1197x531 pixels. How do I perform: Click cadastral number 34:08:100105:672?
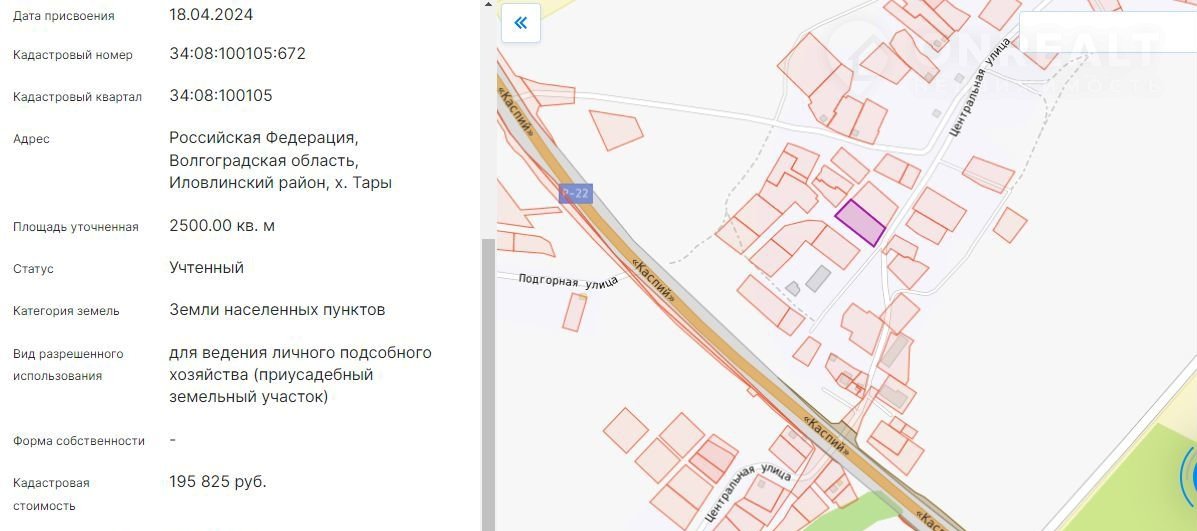click(x=237, y=54)
